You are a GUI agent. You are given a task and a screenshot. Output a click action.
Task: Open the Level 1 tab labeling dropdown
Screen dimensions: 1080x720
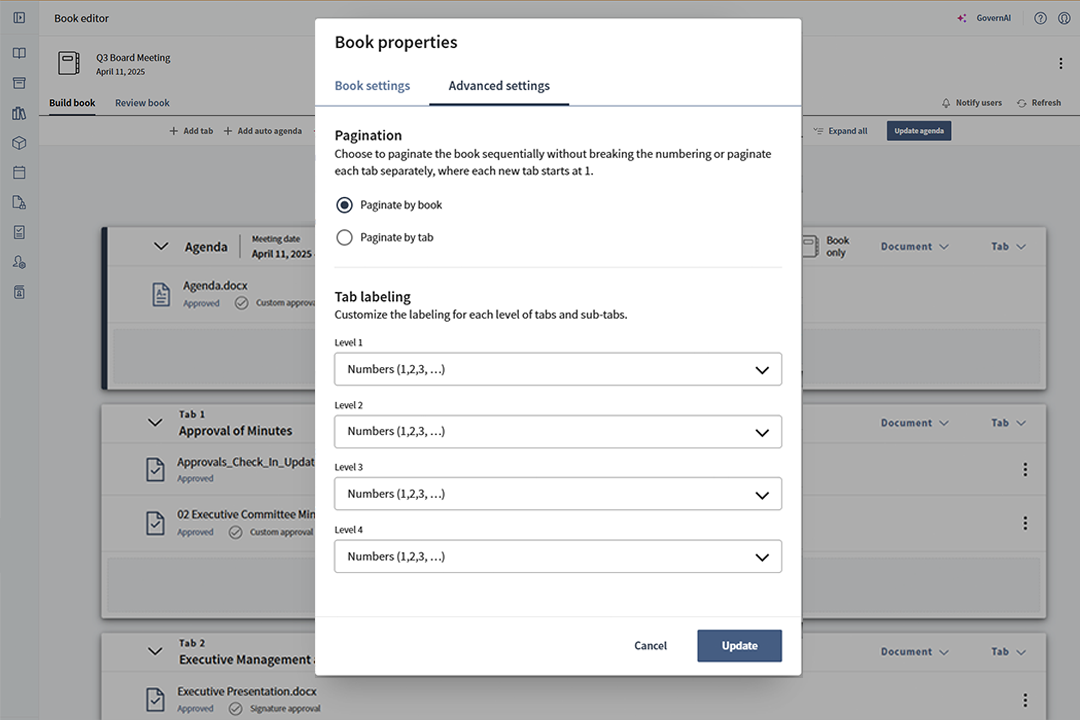pyautogui.click(x=558, y=369)
